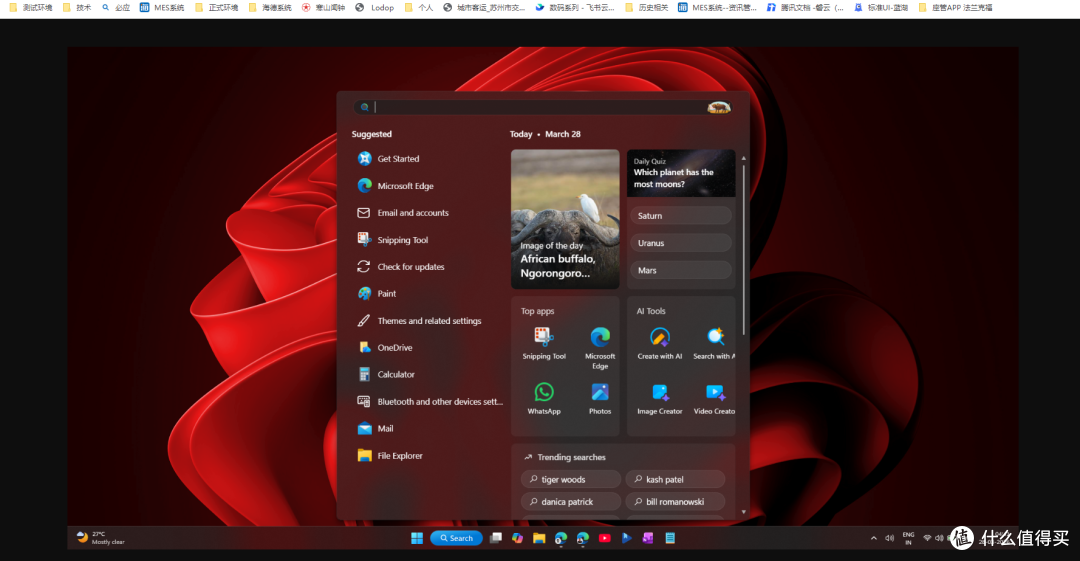Open Copilot from the taskbar
The width and height of the screenshot is (1080, 561).
pyautogui.click(x=517, y=538)
